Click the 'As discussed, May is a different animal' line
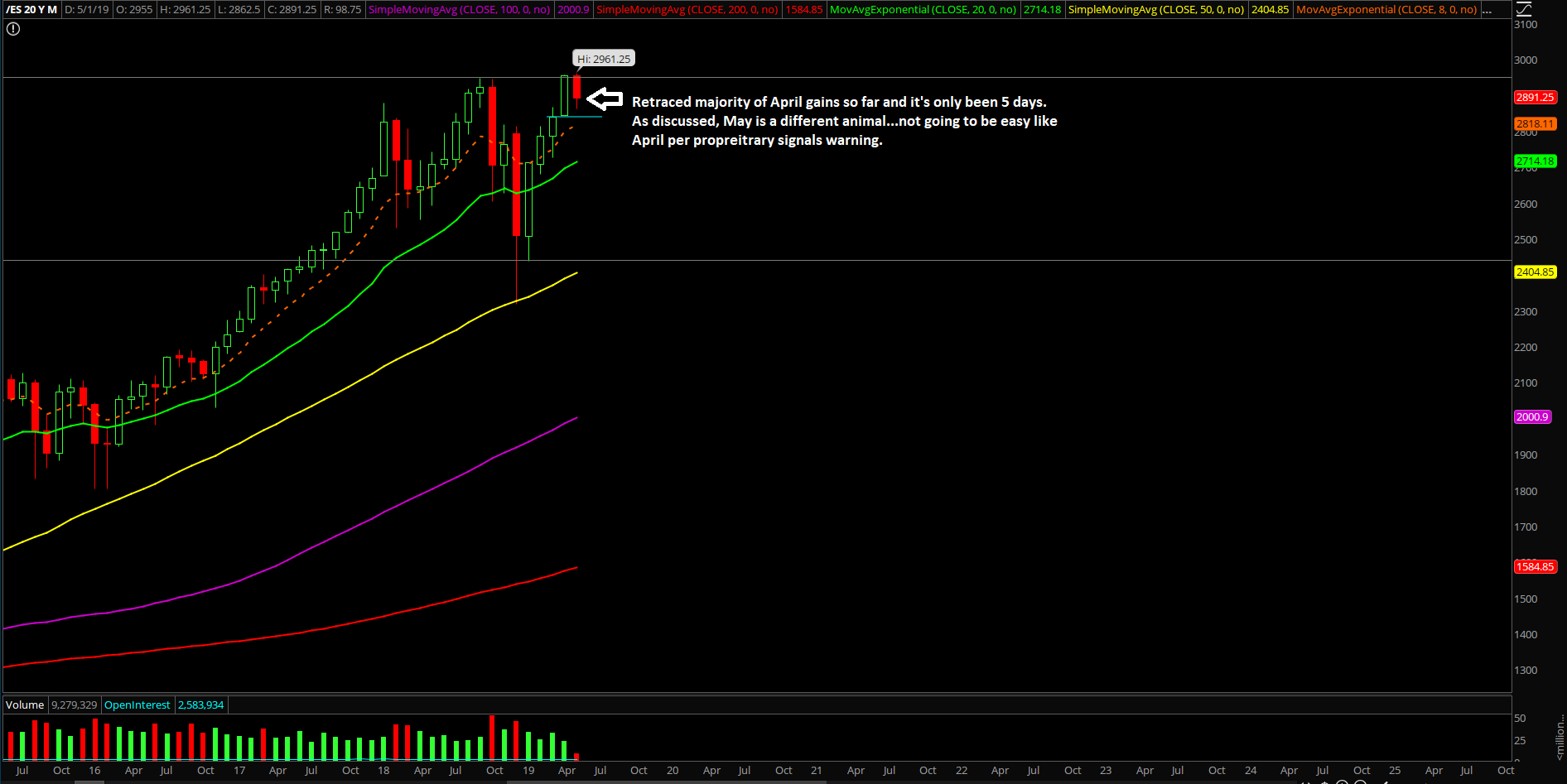Screen dimensions: 1567x784 click(x=844, y=121)
